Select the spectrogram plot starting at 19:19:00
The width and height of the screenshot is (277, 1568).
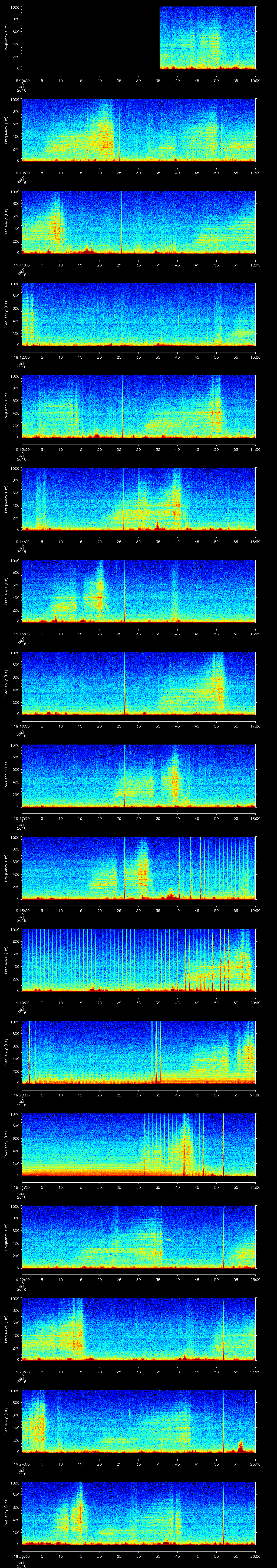pyautogui.click(x=139, y=960)
